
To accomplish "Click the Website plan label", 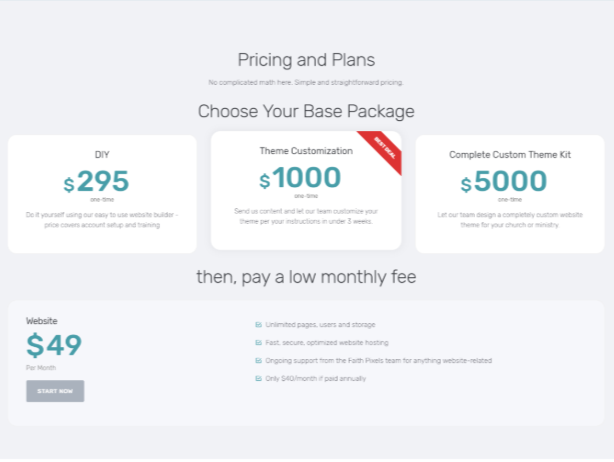I will click(42, 321).
